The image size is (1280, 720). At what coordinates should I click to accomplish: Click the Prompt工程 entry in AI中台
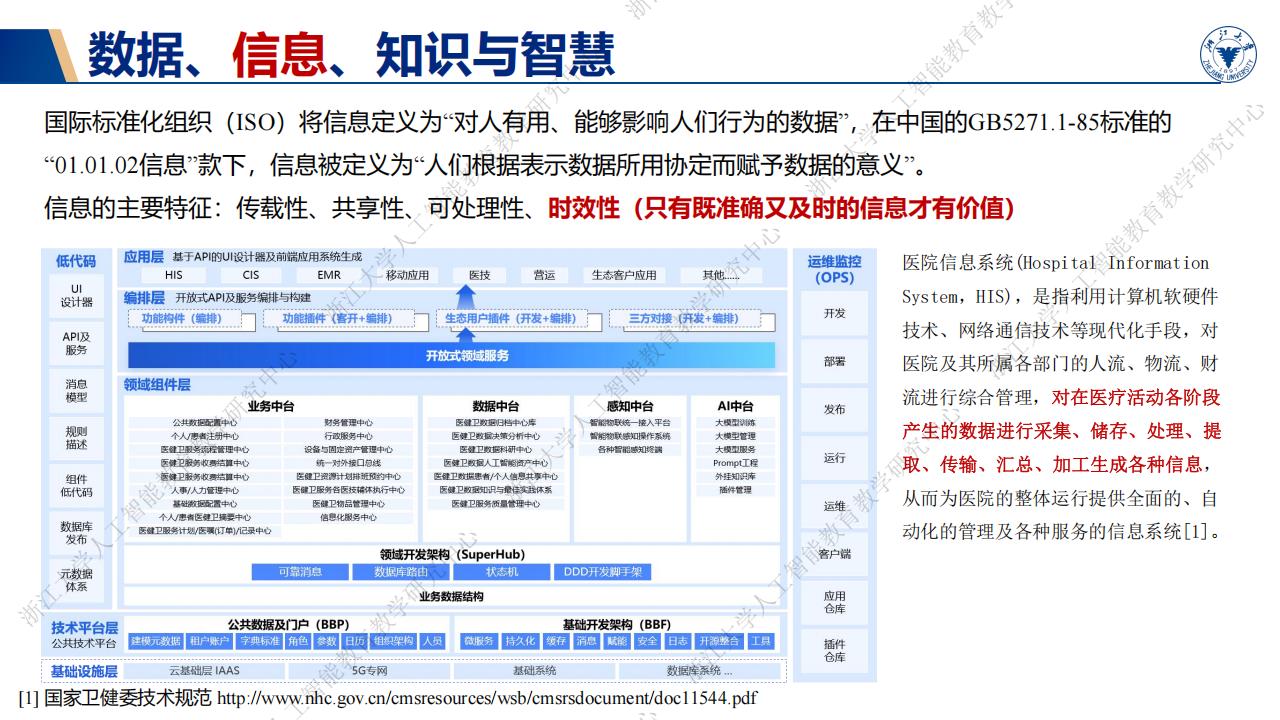point(735,463)
